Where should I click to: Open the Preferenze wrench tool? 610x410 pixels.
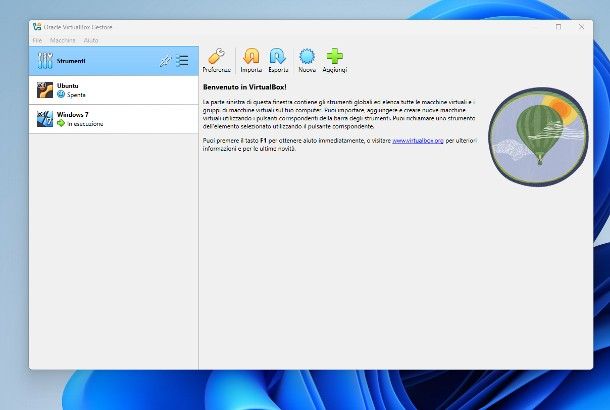coord(216,60)
